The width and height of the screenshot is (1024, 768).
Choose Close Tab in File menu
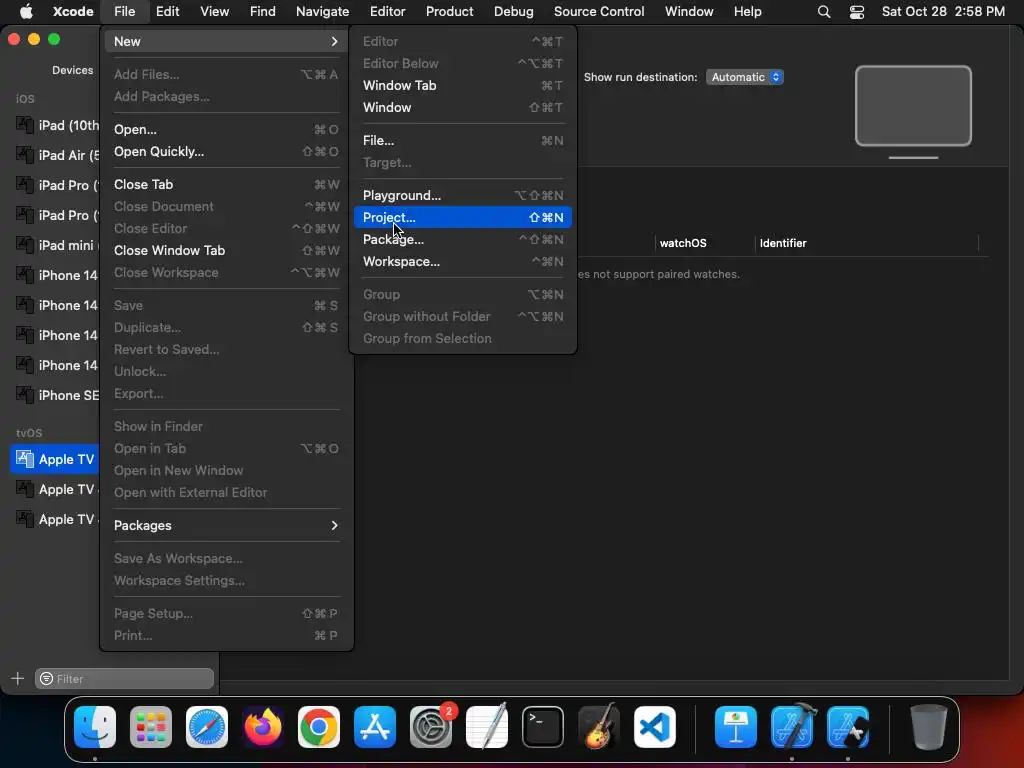226,184
